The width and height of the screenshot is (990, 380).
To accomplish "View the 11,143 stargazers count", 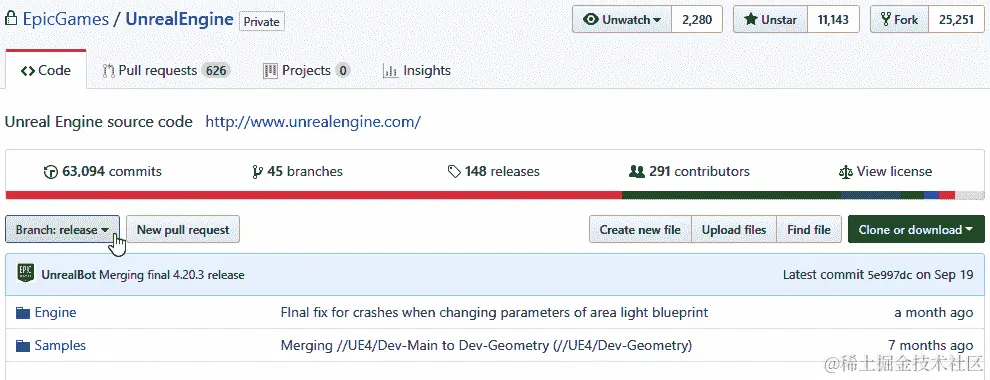I will tap(833, 20).
